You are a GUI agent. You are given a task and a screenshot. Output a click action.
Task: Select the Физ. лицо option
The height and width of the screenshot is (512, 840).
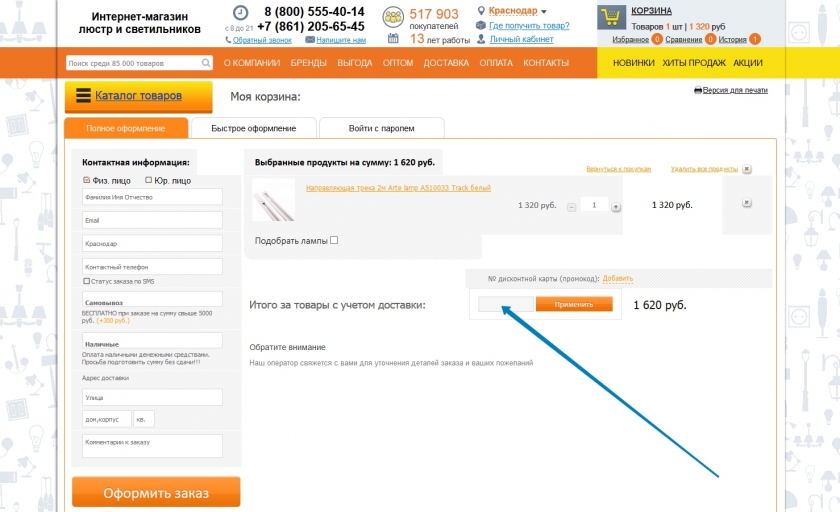[86, 180]
